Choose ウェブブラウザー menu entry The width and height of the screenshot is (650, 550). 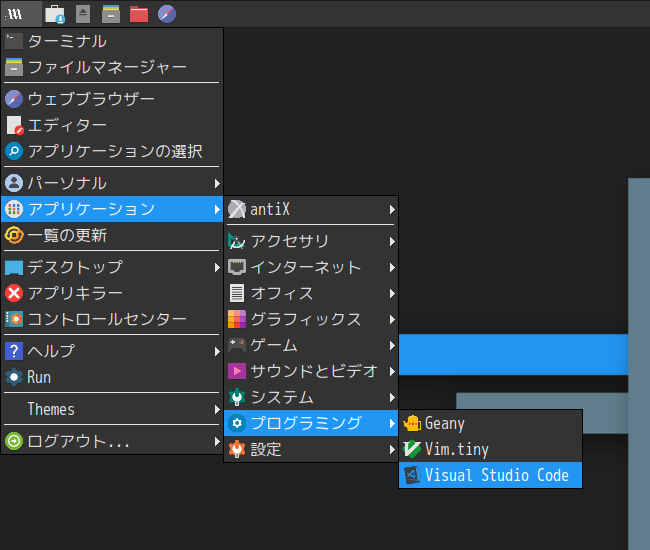pos(112,99)
